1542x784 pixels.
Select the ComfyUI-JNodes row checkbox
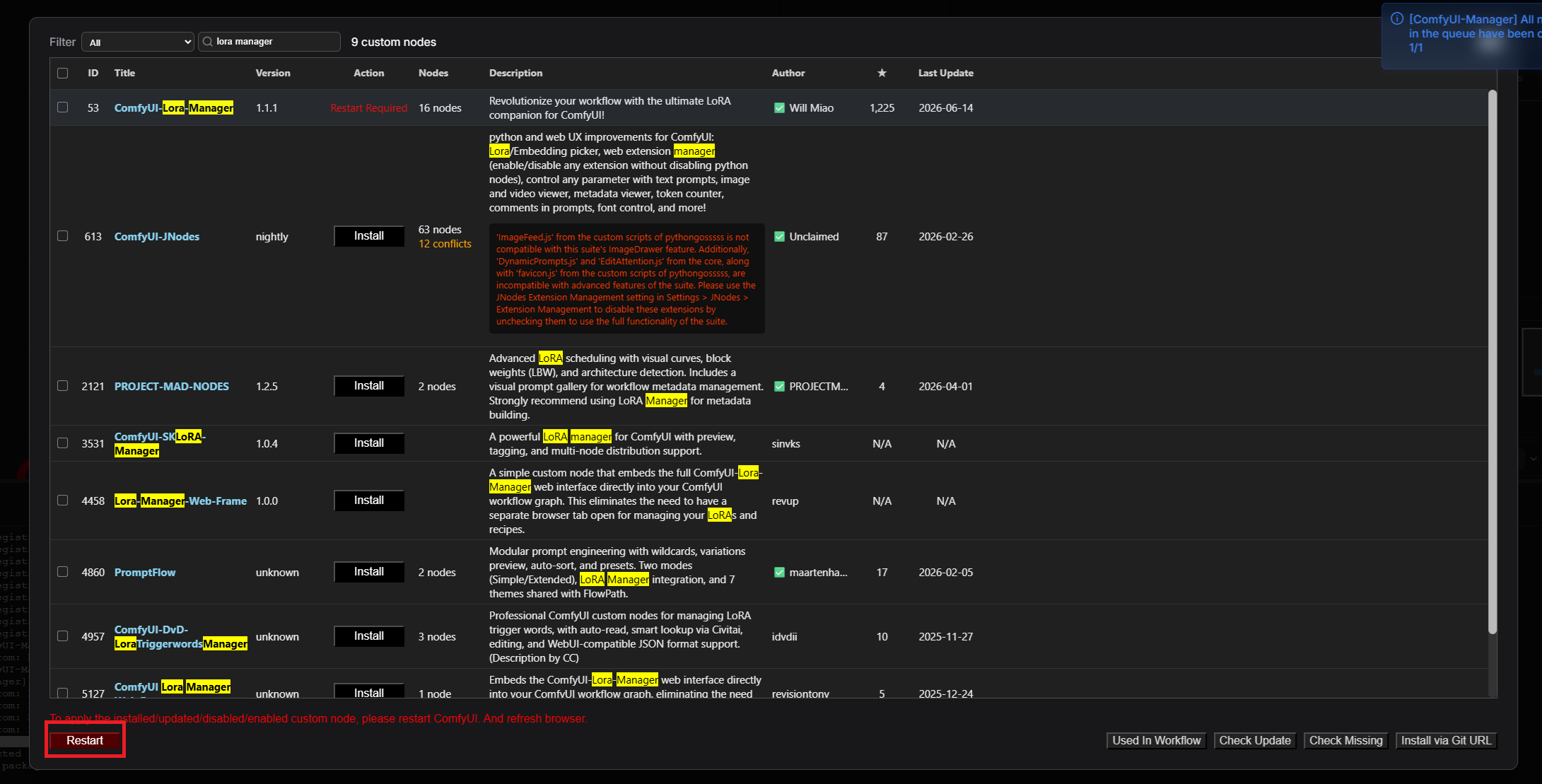63,236
